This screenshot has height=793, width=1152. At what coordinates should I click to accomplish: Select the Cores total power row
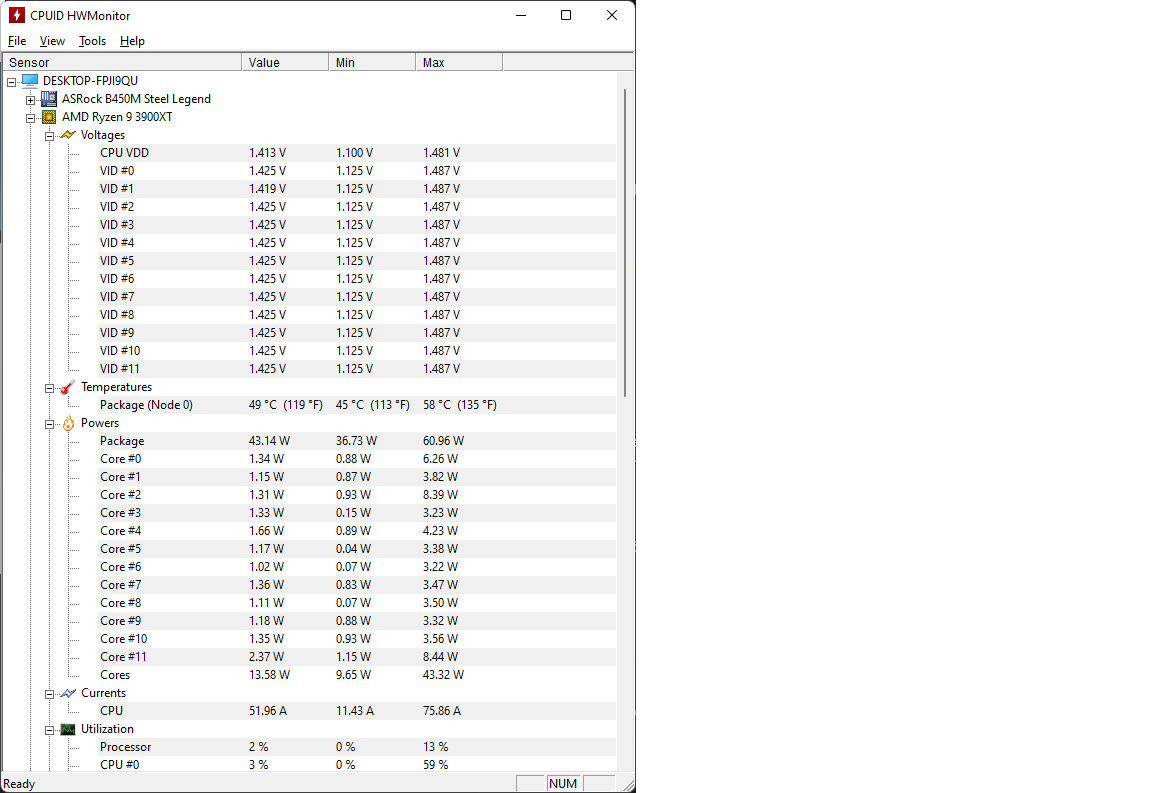tap(356, 675)
